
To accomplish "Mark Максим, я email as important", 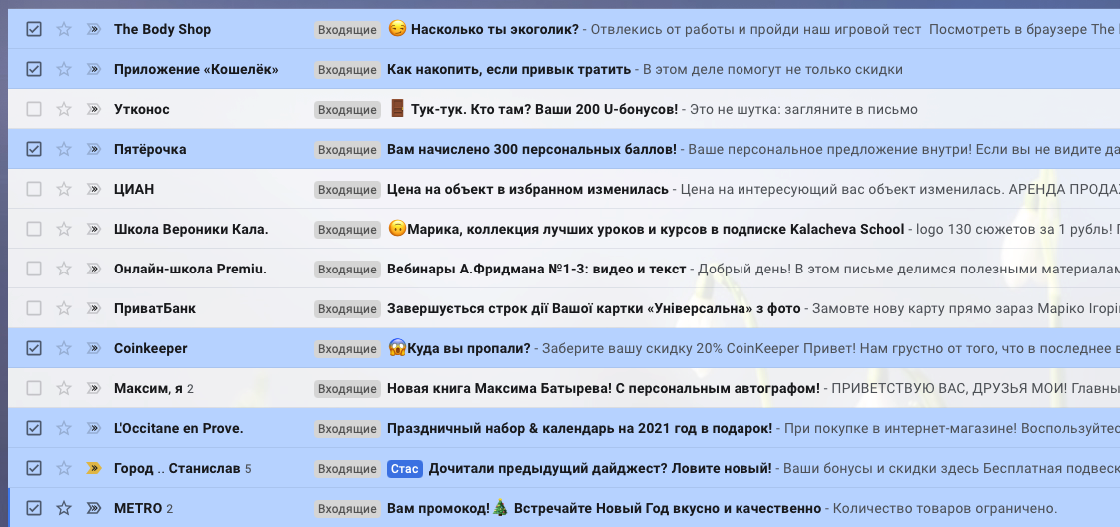I will point(94,388).
